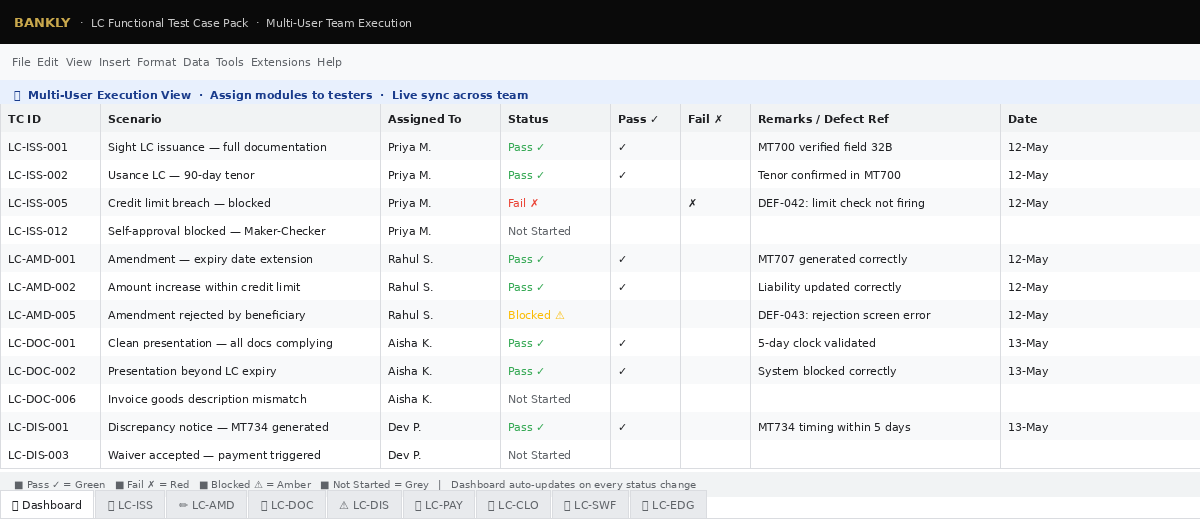The width and height of the screenshot is (1200, 520).
Task: Open the Tools menu
Action: tap(230, 62)
